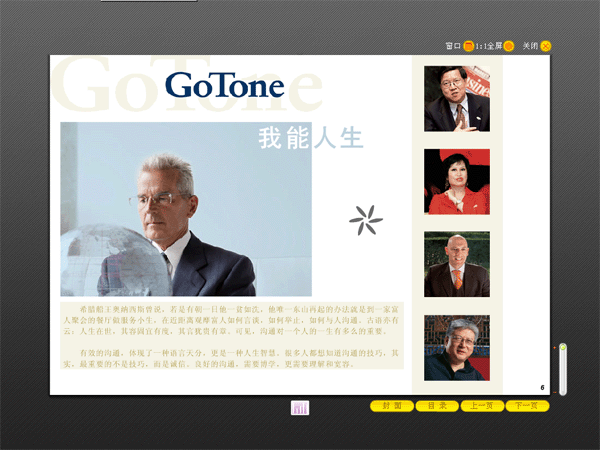The height and width of the screenshot is (450, 600).
Task: Click the plus mark above the slider
Action: [x=554, y=348]
